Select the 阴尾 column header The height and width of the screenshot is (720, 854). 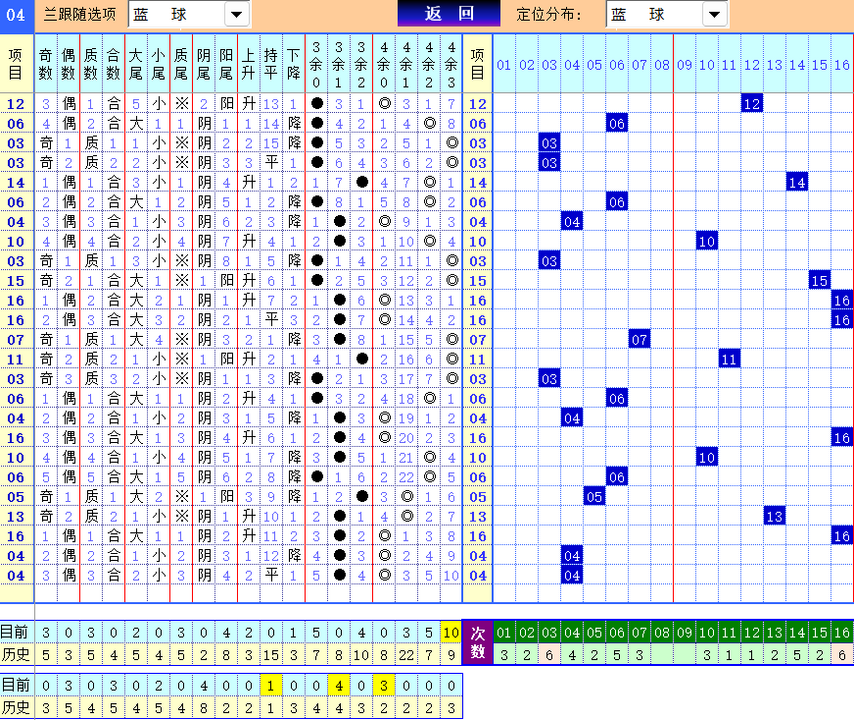pos(204,64)
